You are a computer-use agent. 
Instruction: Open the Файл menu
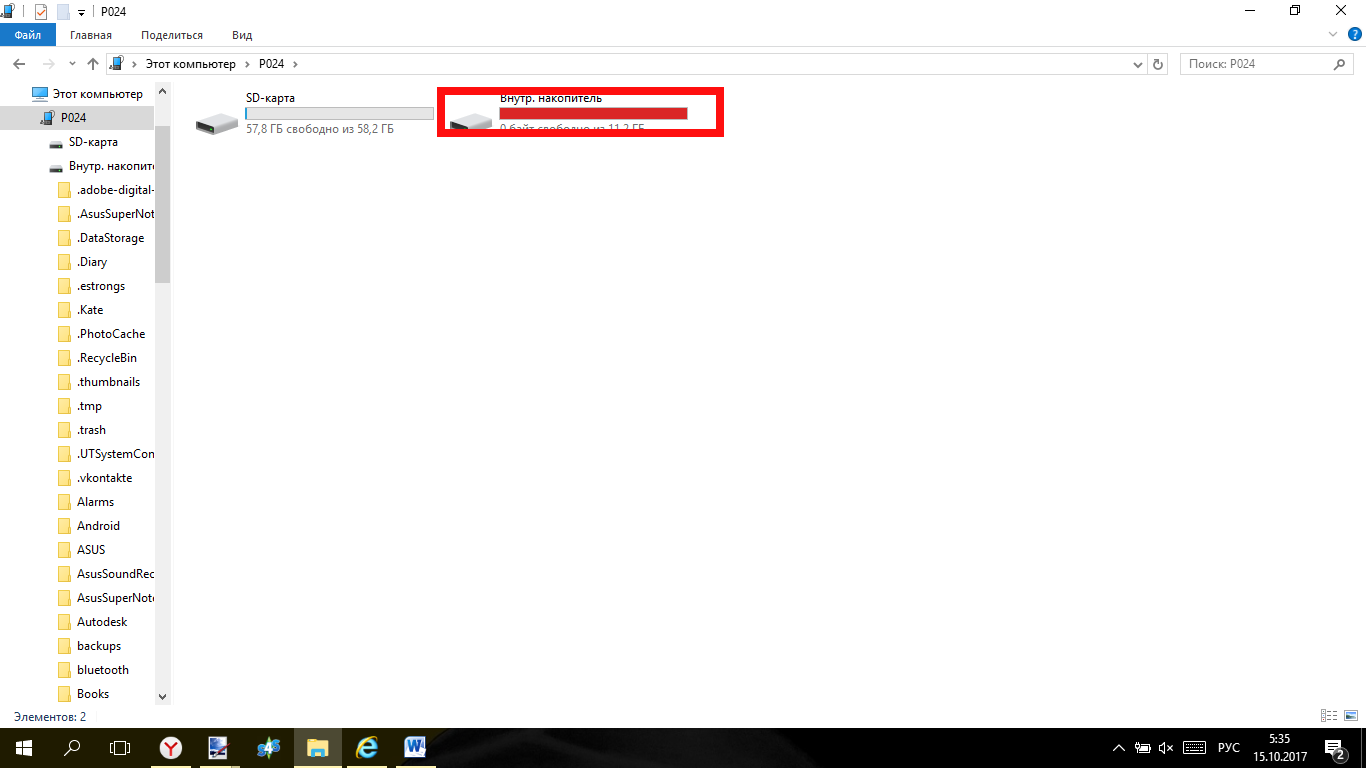click(27, 35)
